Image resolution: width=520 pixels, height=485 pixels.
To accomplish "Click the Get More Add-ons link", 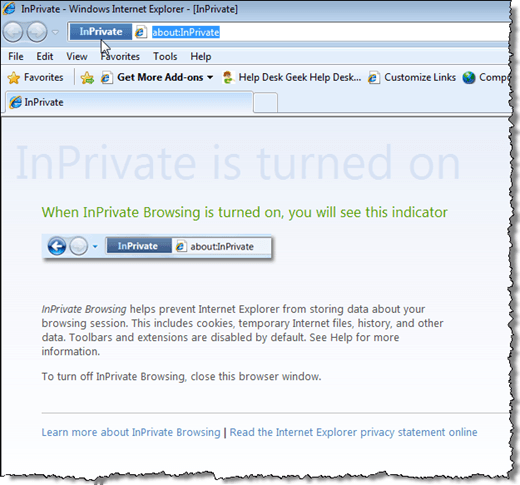I will 160,77.
